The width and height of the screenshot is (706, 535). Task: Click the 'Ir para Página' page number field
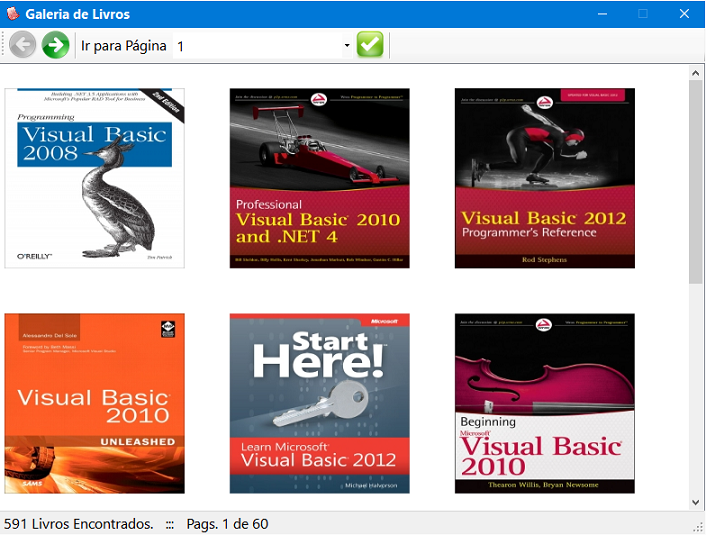262,45
